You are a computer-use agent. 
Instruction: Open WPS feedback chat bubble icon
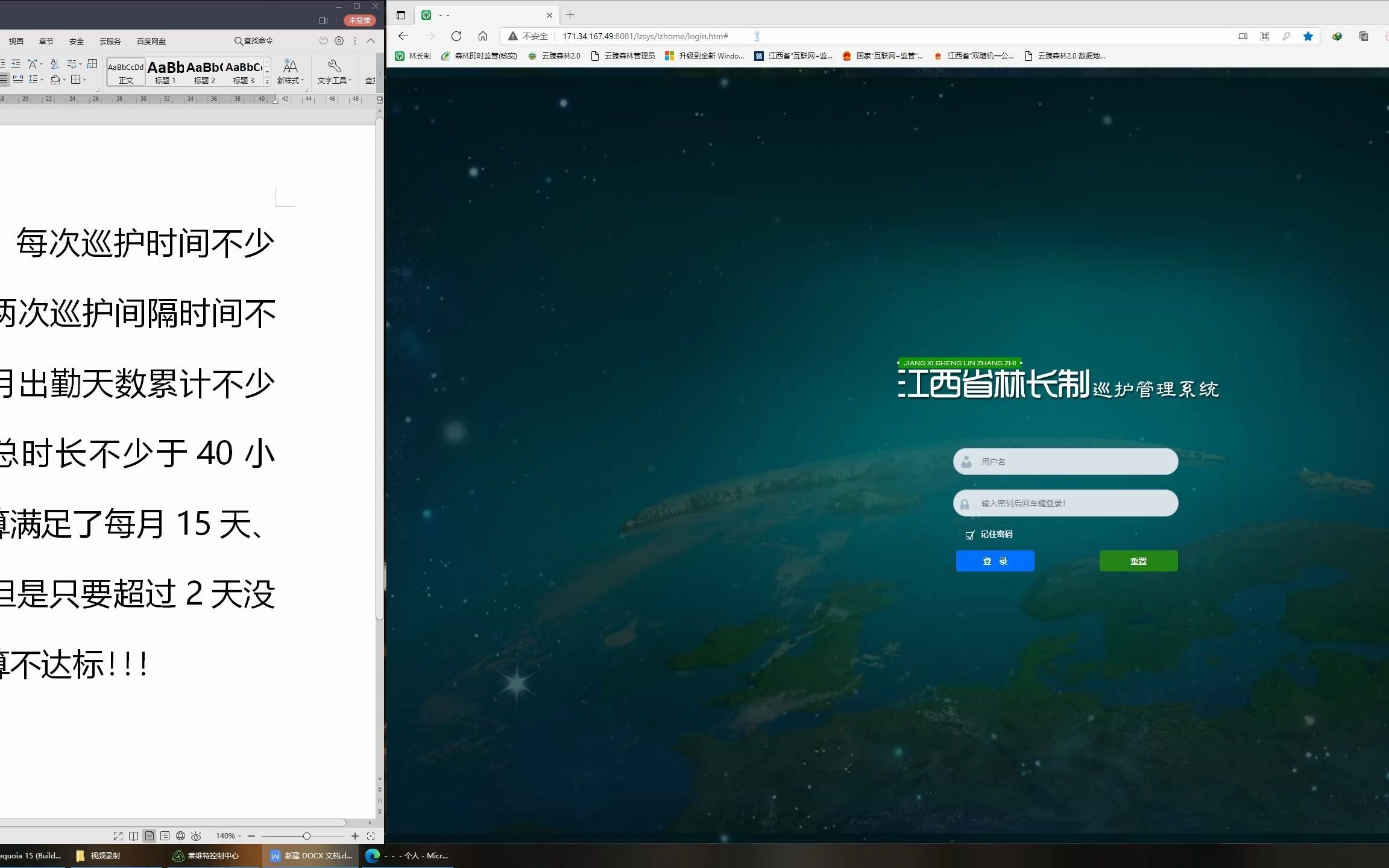click(x=324, y=40)
